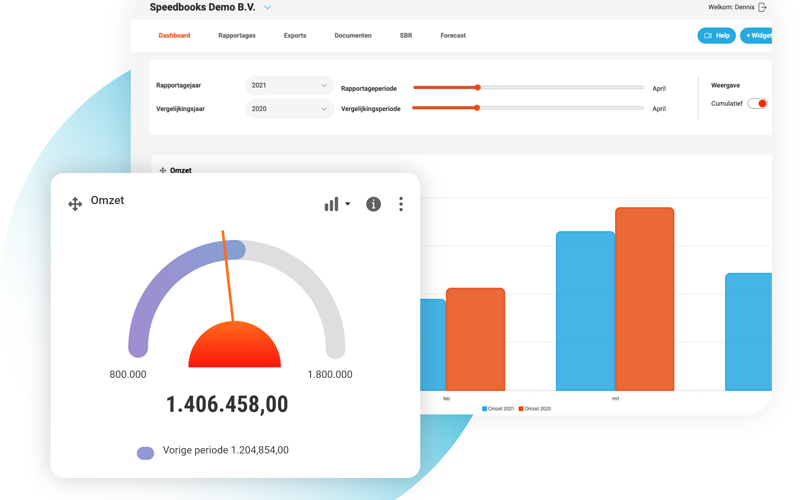This screenshot has height=500, width=810.
Task: Click the Vergelijkingsperiode slider handle
Action: tap(477, 107)
